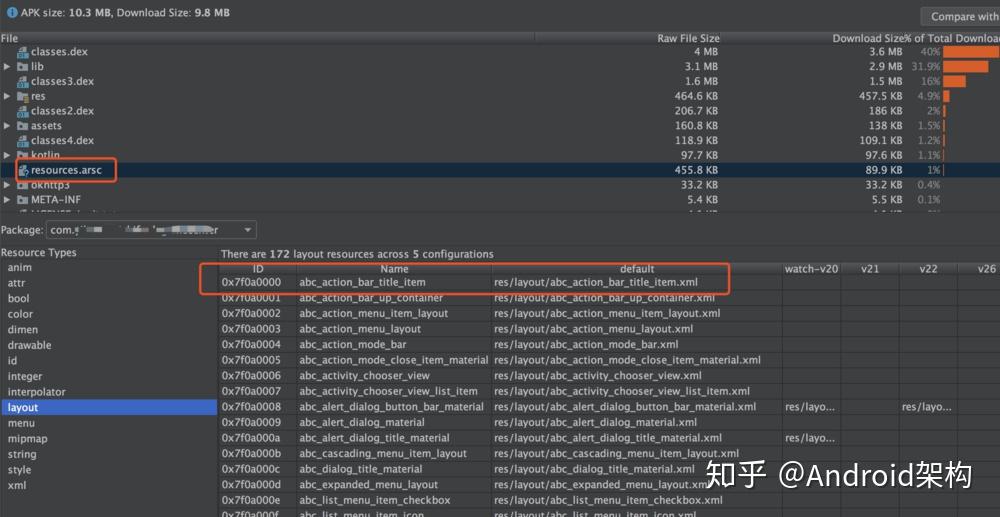Click the resources.arsc file icon
Screen dimensions: 1000x517
23,170
